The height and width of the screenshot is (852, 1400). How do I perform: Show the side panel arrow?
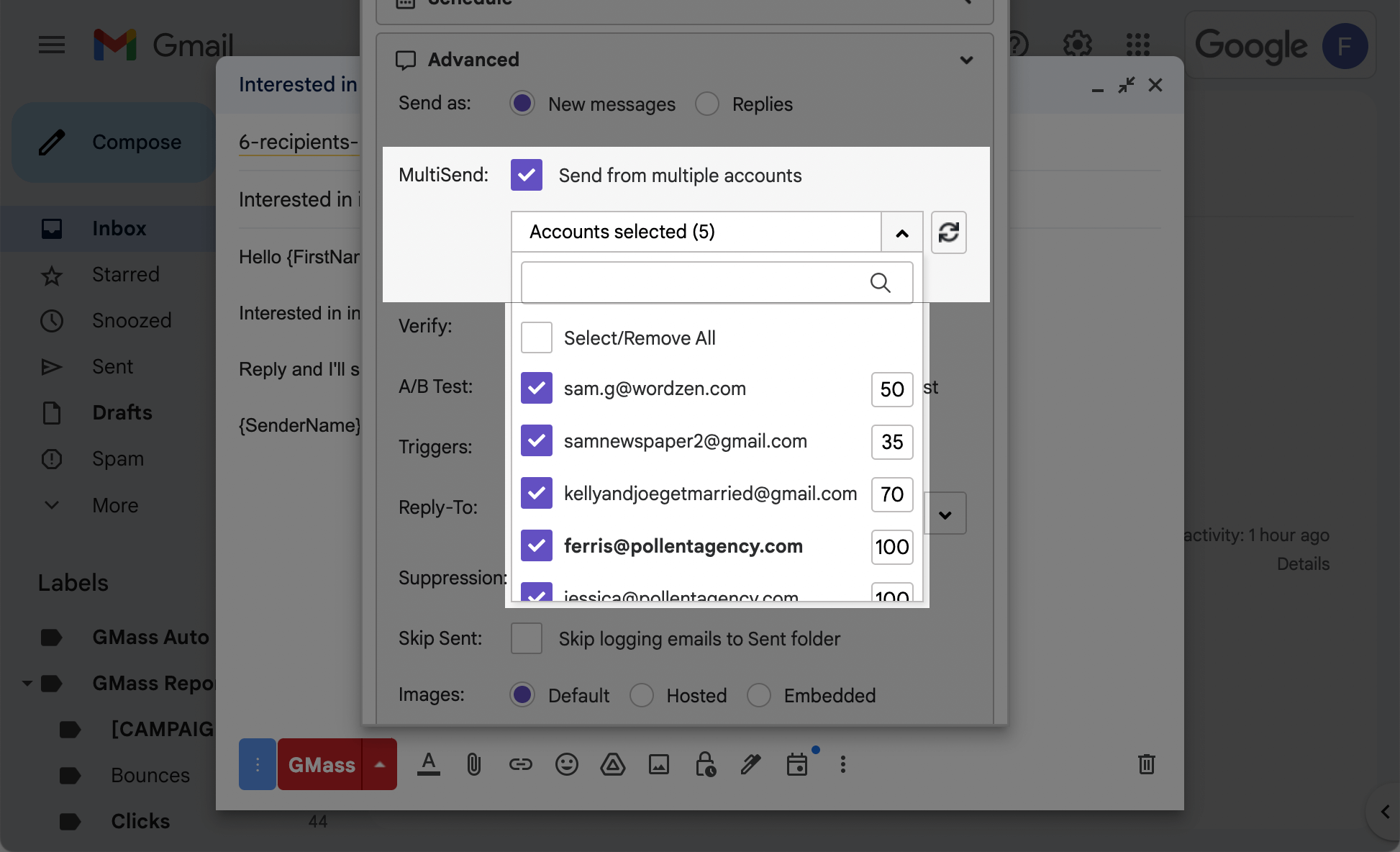(x=1385, y=812)
